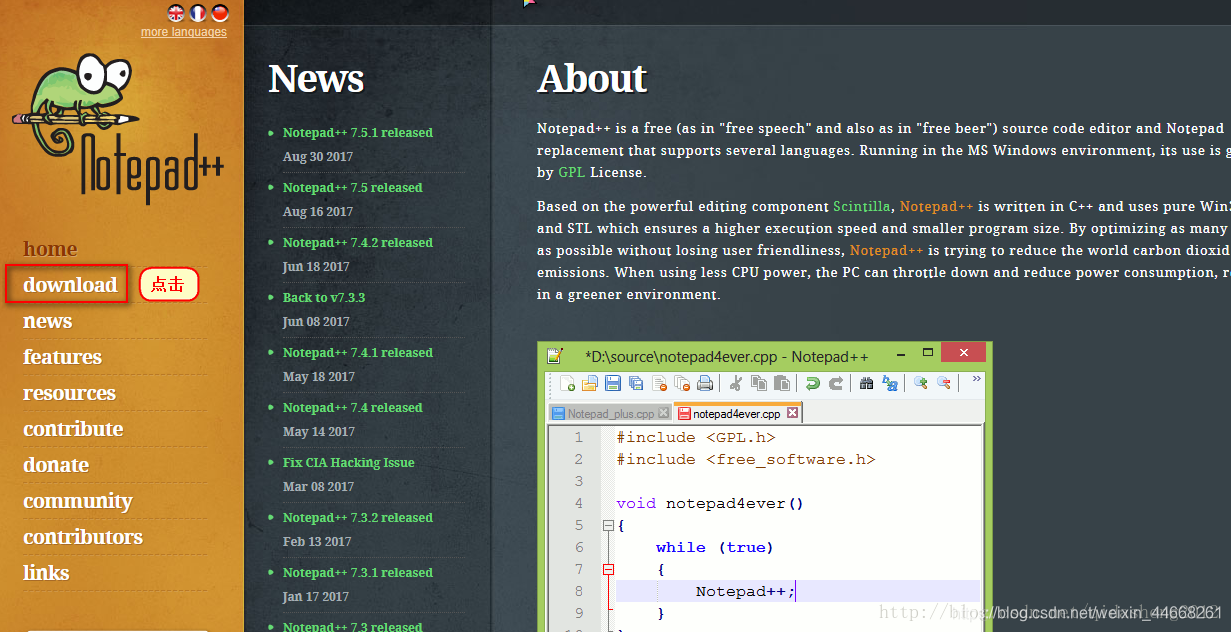This screenshot has width=1231, height=632.
Task: Go to the news section in sidebar
Action: (x=47, y=321)
